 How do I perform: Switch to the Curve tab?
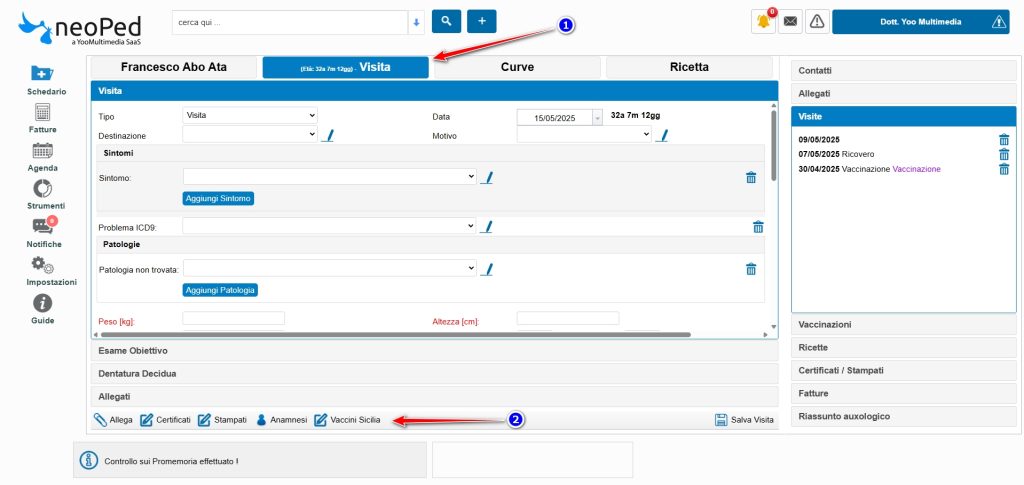[x=517, y=67]
